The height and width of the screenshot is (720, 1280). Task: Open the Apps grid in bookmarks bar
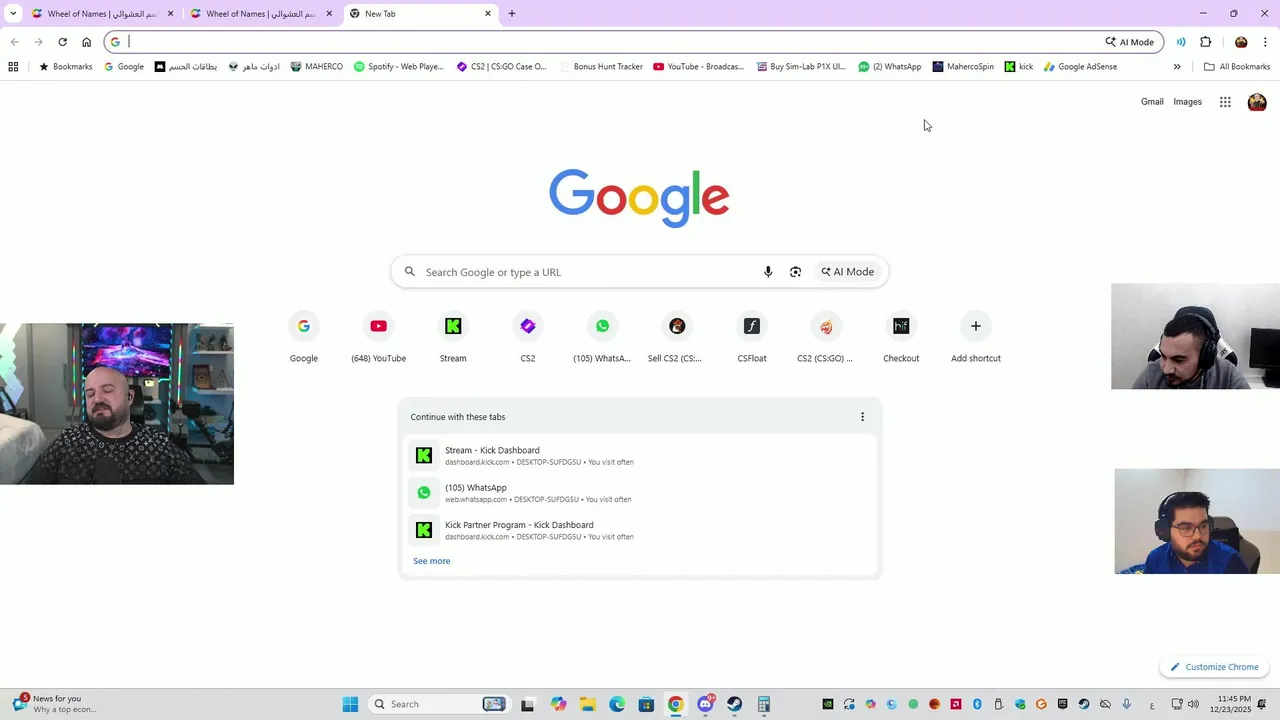click(x=13, y=67)
